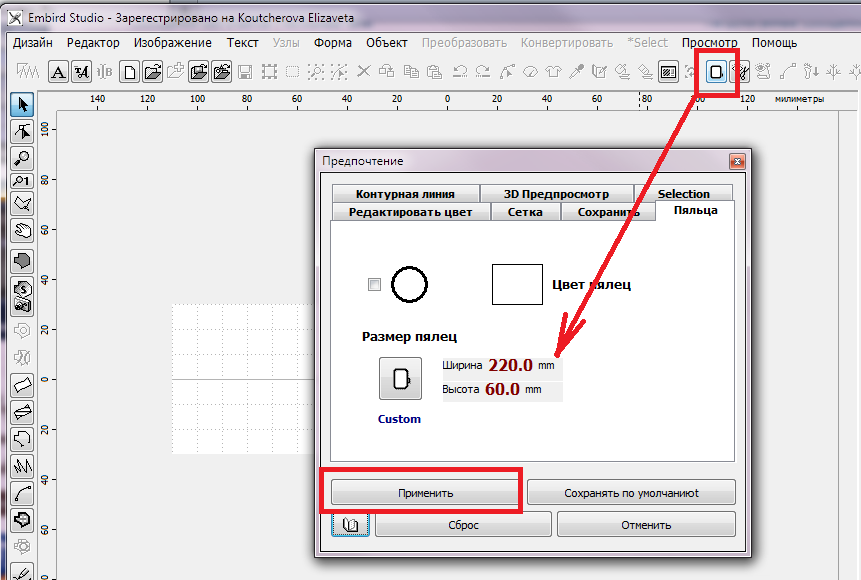
Task: Click the Цвет пялец color swatch
Action: tap(517, 285)
